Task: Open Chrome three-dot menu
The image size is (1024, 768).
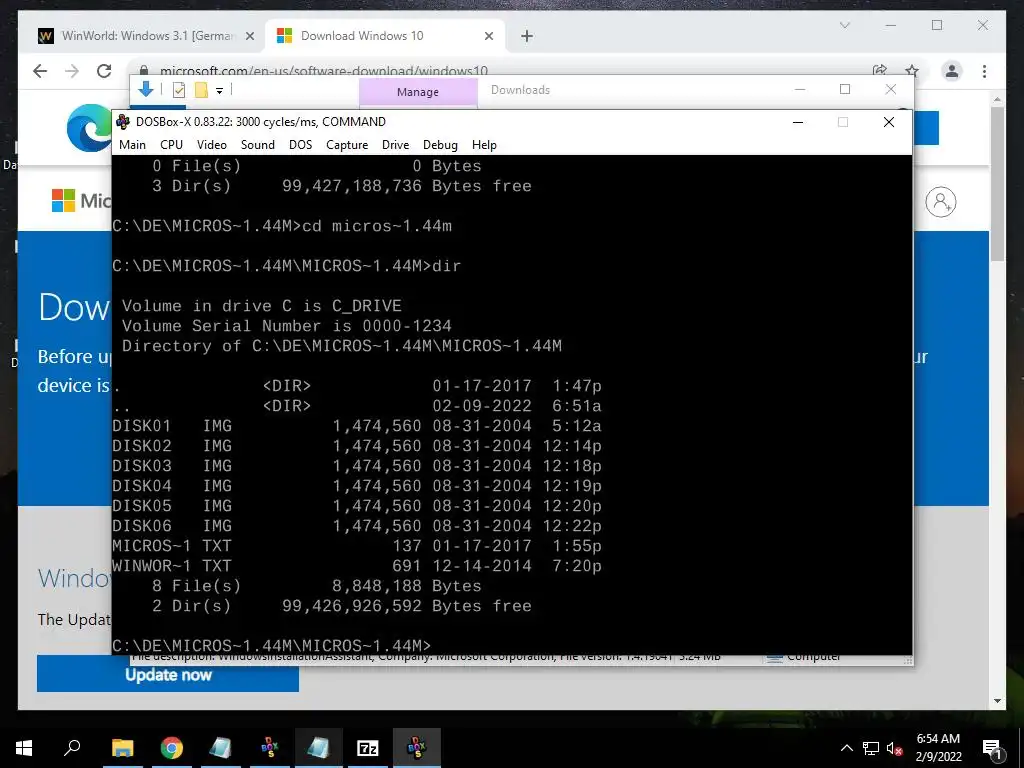Action: coord(984,71)
